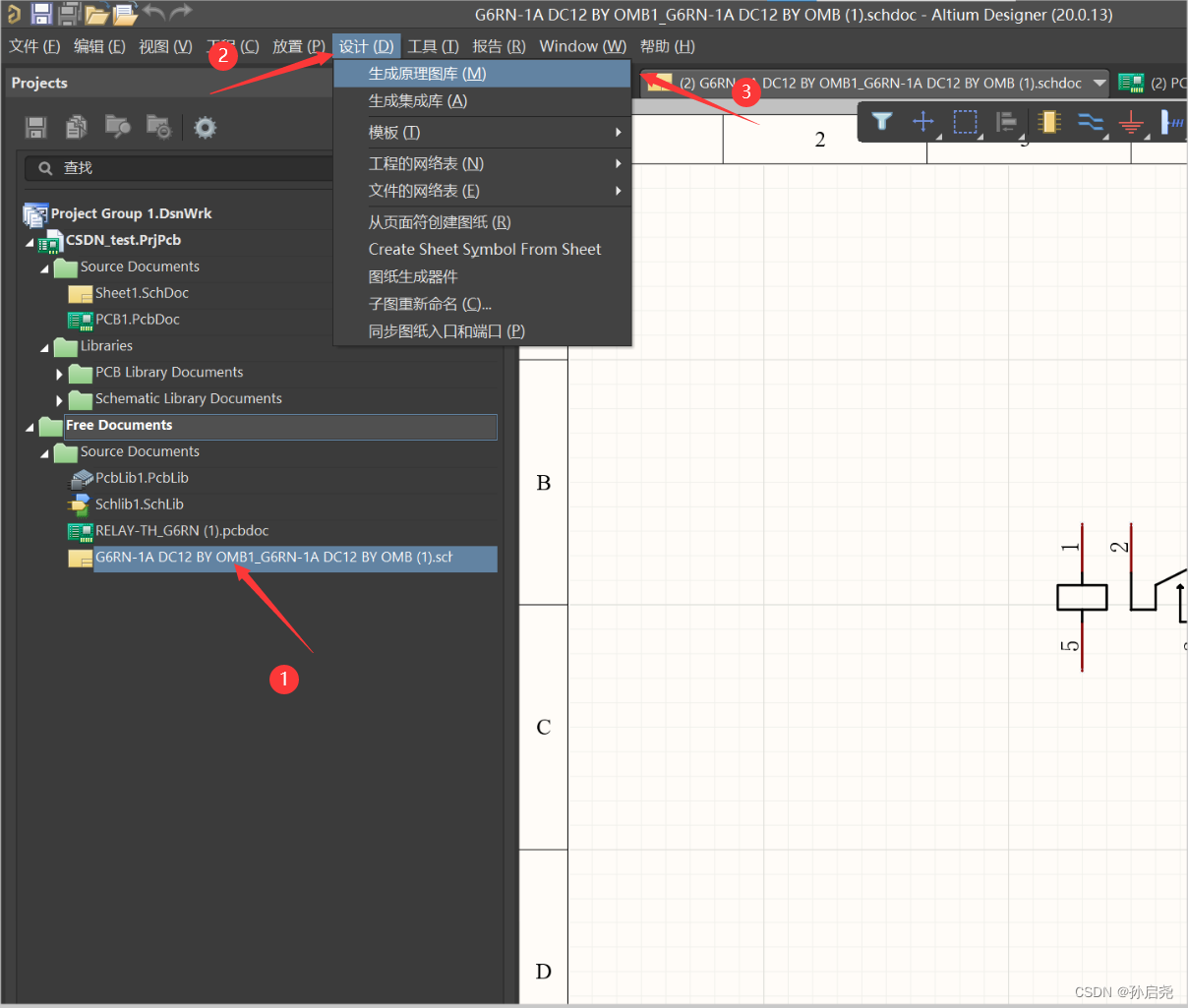Click the Projects panel title

(x=39, y=84)
